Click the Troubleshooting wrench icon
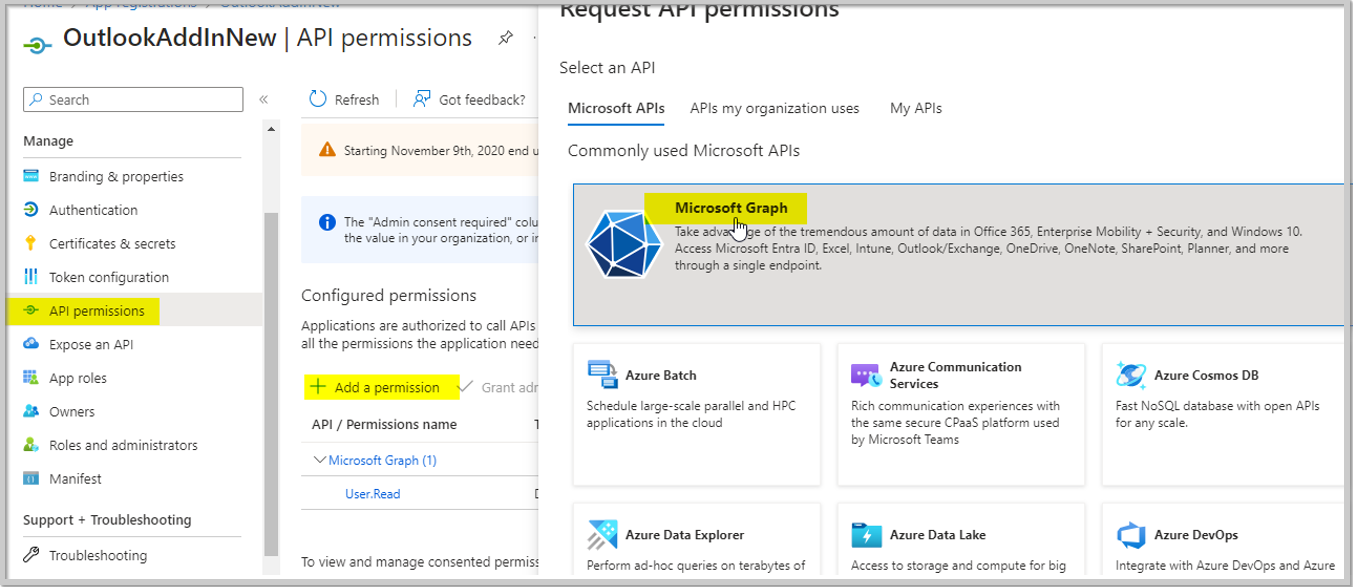Image resolution: width=1353 pixels, height=587 pixels. pyautogui.click(x=31, y=555)
